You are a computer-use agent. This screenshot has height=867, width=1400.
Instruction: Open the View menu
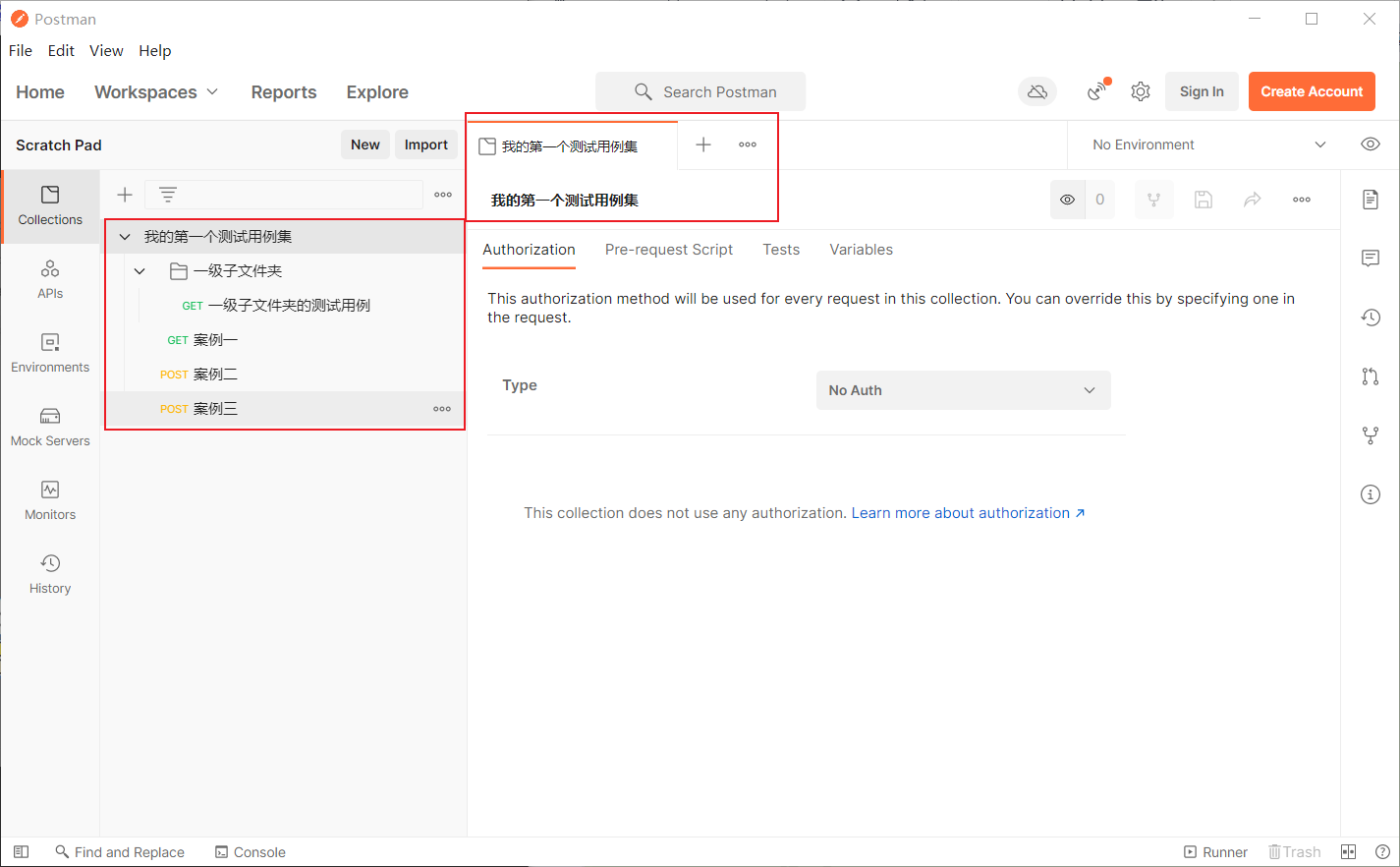106,51
